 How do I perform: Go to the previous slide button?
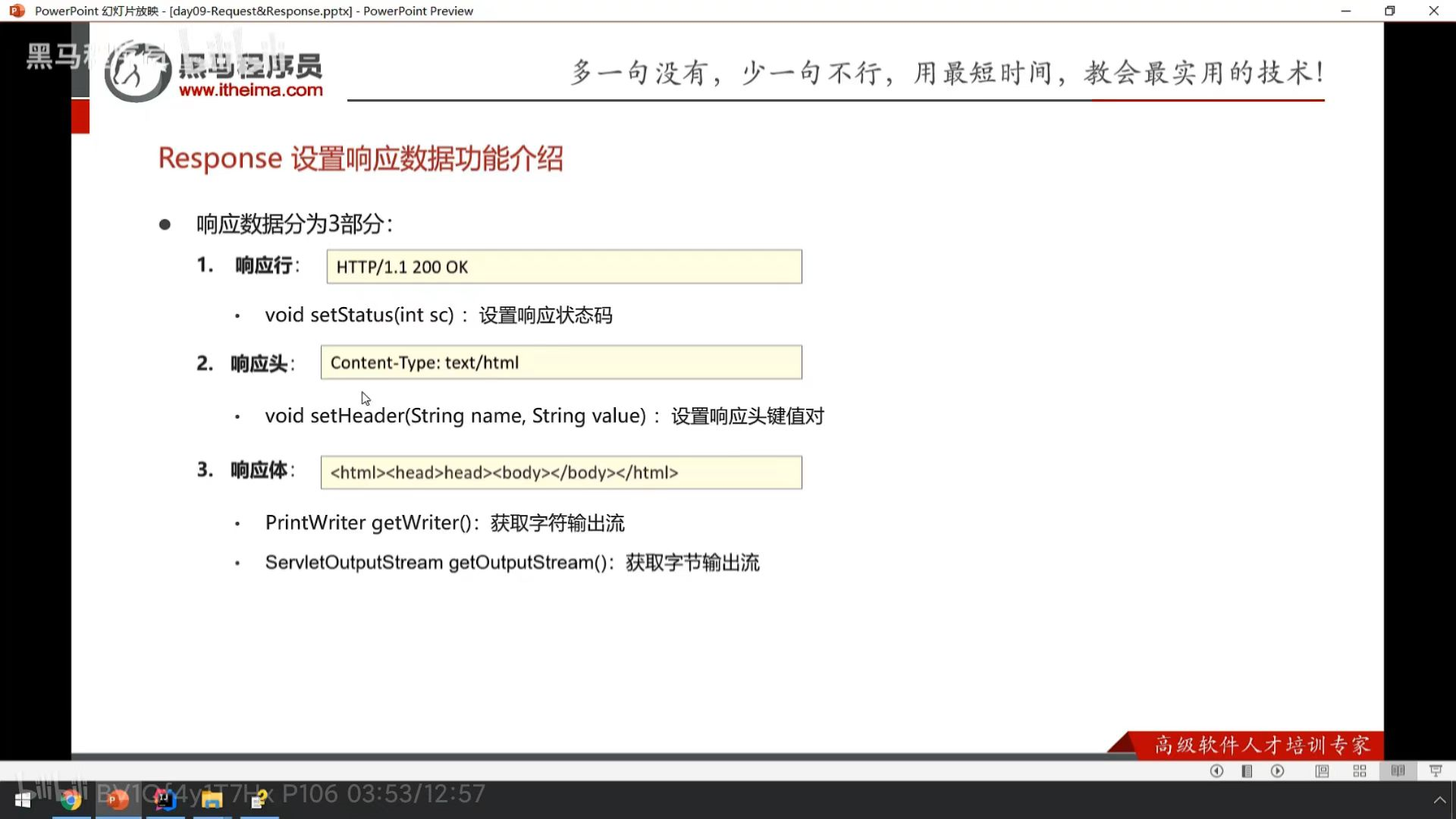coord(1216,771)
